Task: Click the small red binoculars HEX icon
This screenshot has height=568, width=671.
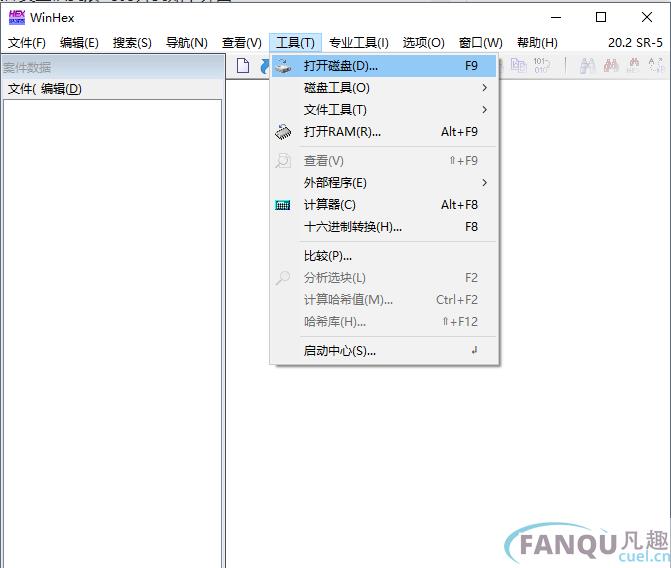Action: coord(633,65)
